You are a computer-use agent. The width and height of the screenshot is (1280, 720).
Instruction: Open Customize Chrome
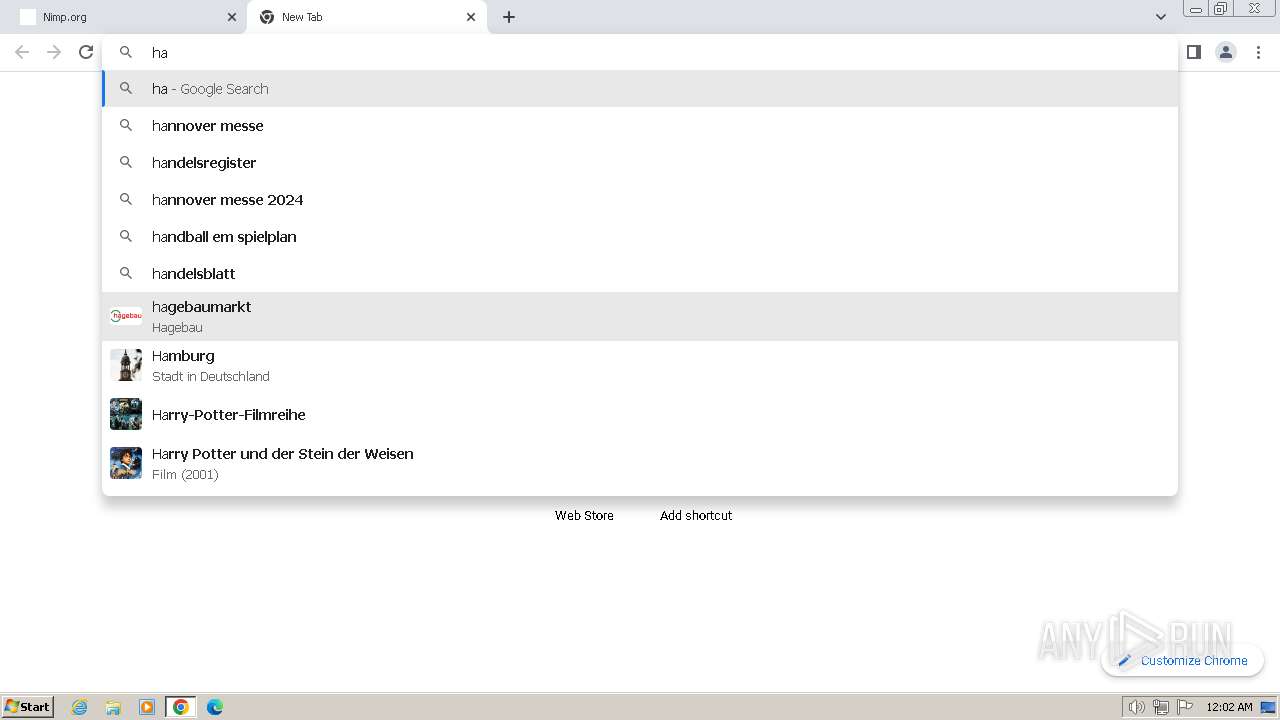point(1182,660)
